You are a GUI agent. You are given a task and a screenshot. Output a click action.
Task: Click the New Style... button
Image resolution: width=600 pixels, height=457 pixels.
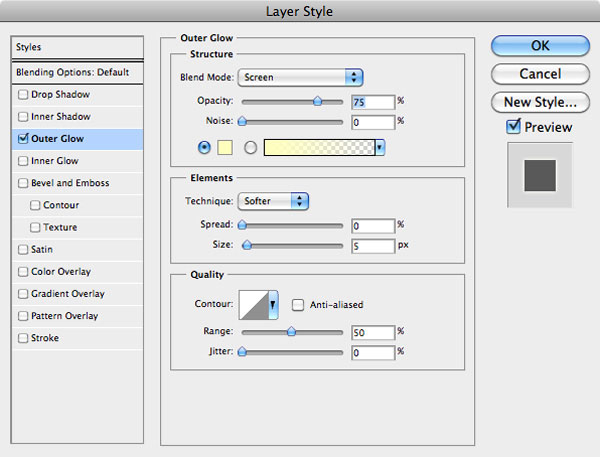539,101
